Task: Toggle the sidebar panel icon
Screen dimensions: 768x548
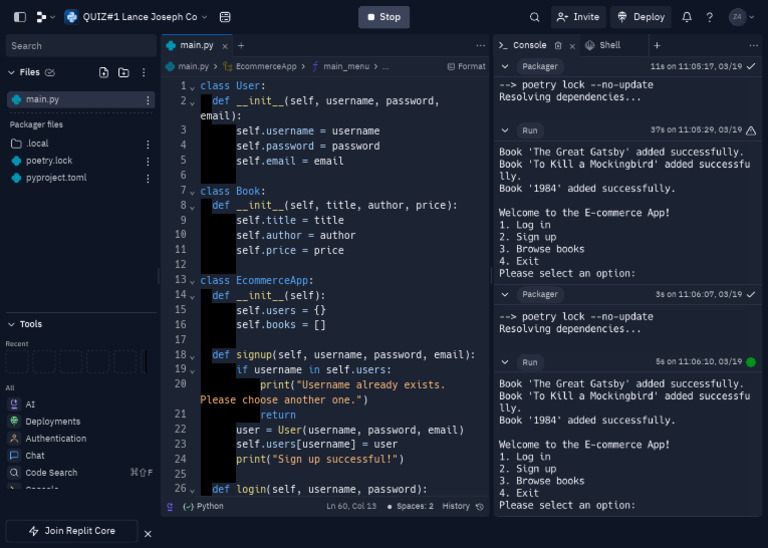Action: tap(20, 17)
